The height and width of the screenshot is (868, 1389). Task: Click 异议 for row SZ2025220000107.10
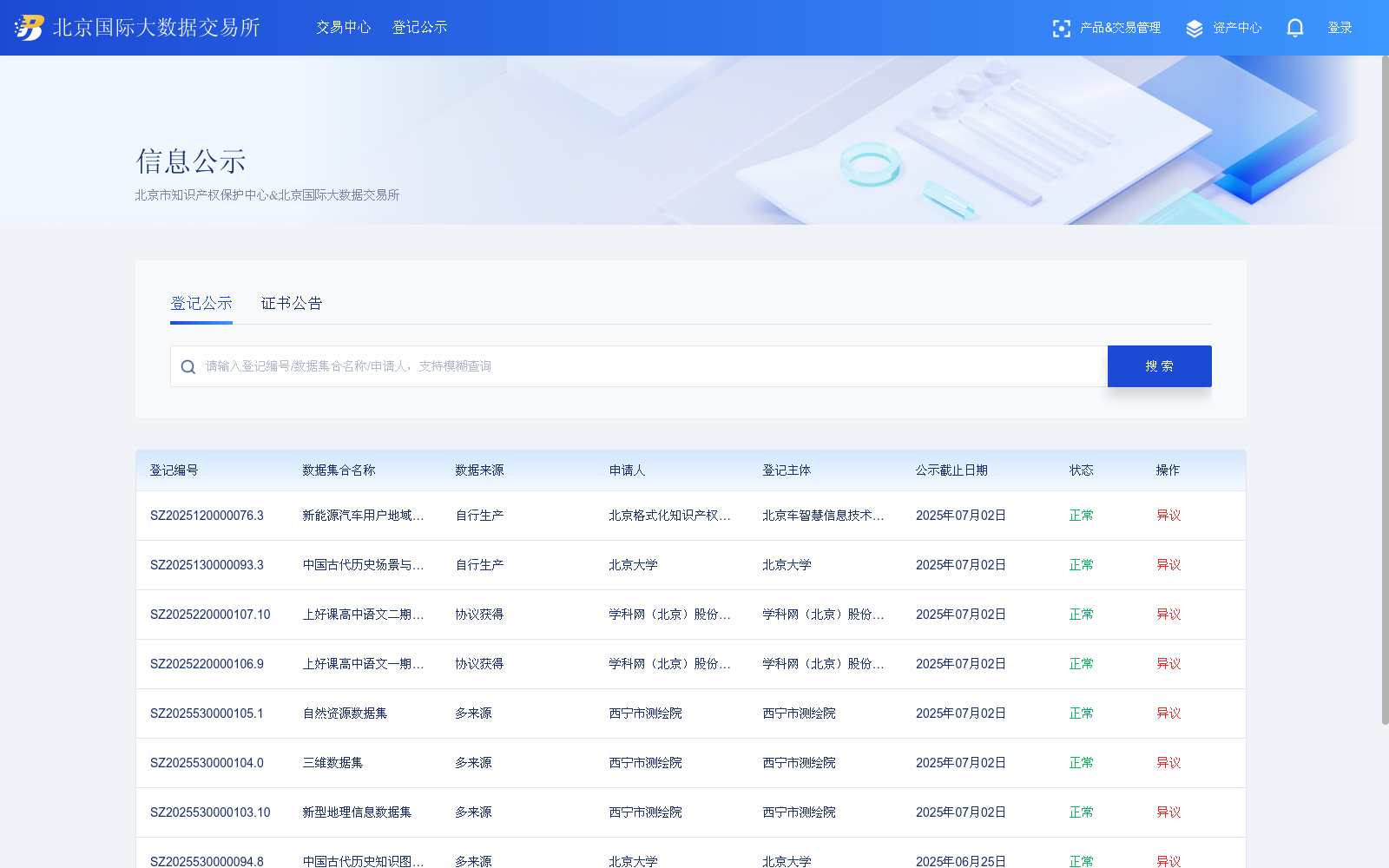tap(1168, 615)
